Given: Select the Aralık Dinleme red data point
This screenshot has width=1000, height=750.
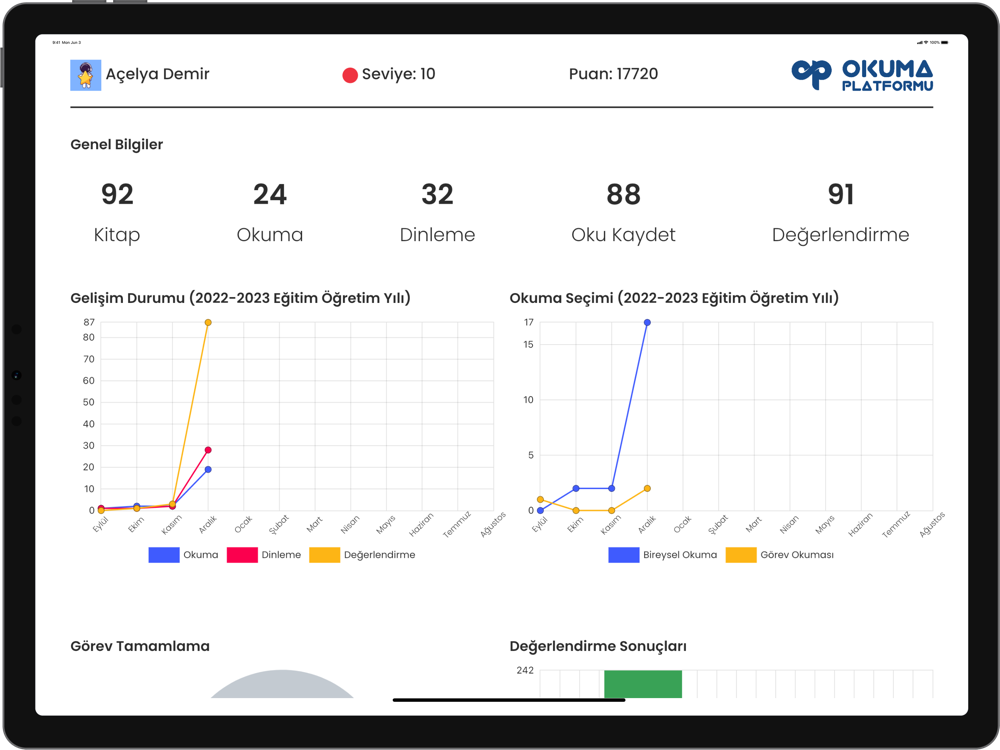Looking at the screenshot, I should [208, 450].
